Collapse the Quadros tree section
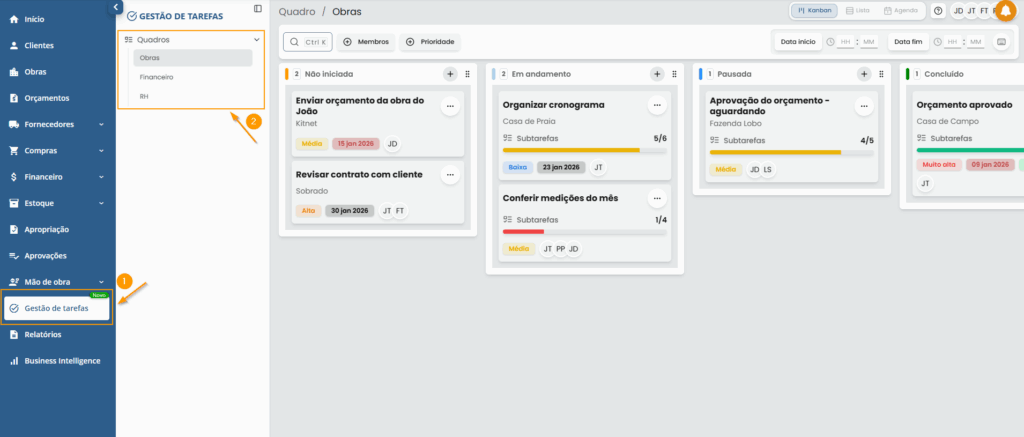The height and width of the screenshot is (437, 1024). point(257,40)
